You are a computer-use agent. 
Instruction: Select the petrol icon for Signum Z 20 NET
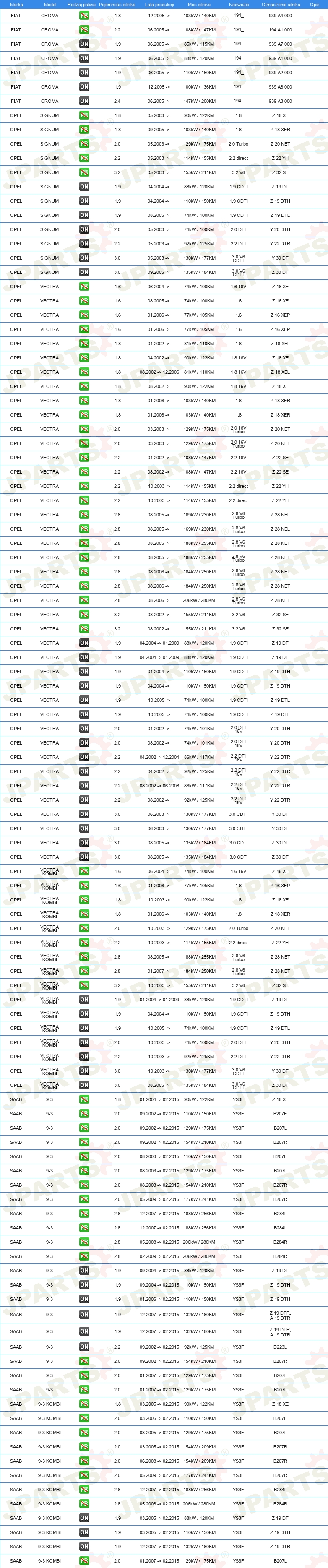(84, 143)
